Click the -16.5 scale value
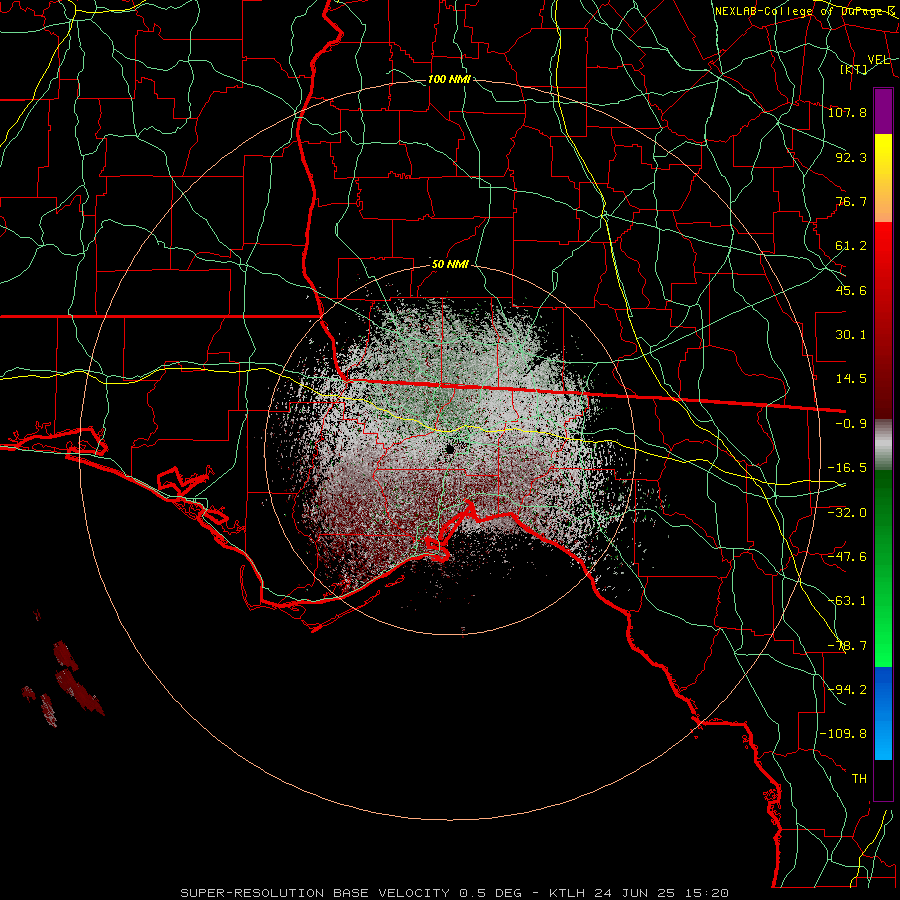The width and height of the screenshot is (900, 900). [847, 468]
